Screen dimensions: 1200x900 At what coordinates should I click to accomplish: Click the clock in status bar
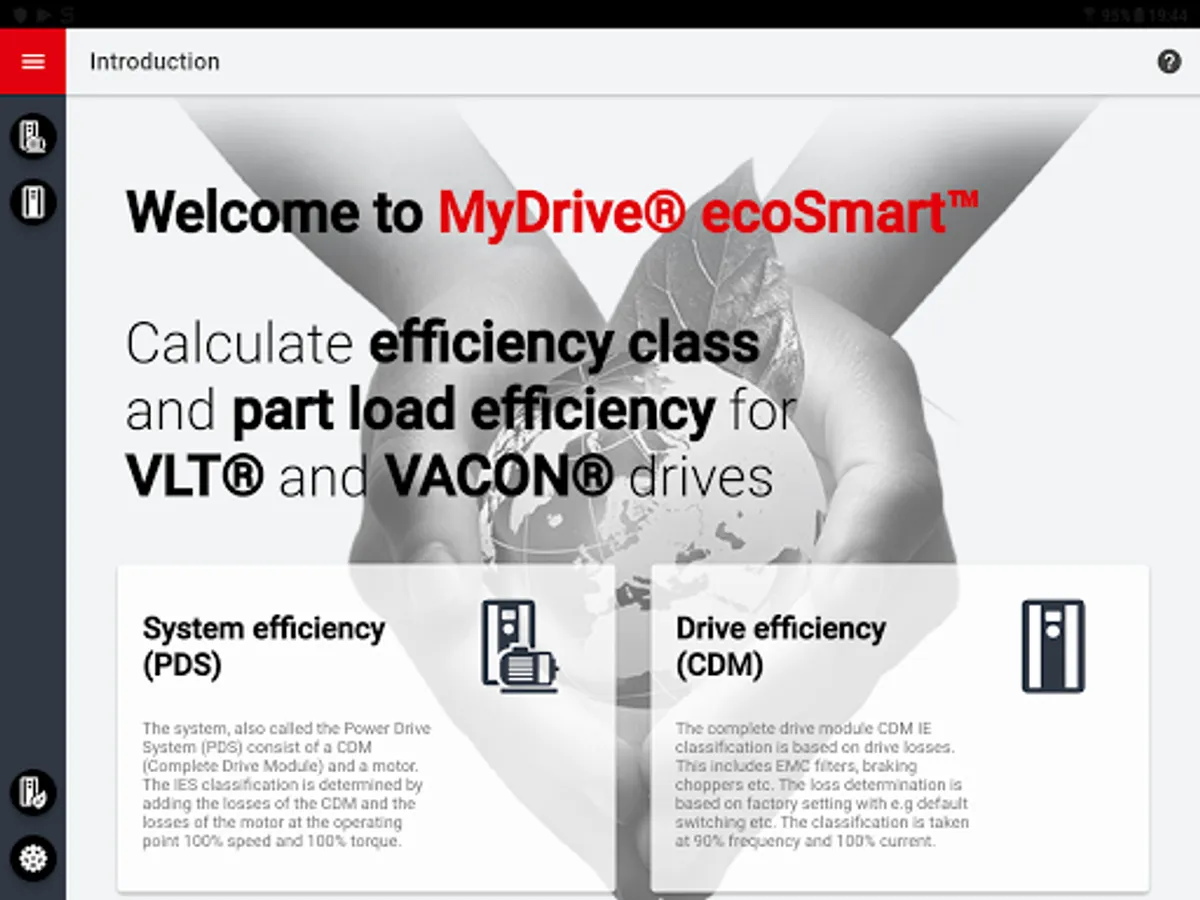pos(1167,14)
